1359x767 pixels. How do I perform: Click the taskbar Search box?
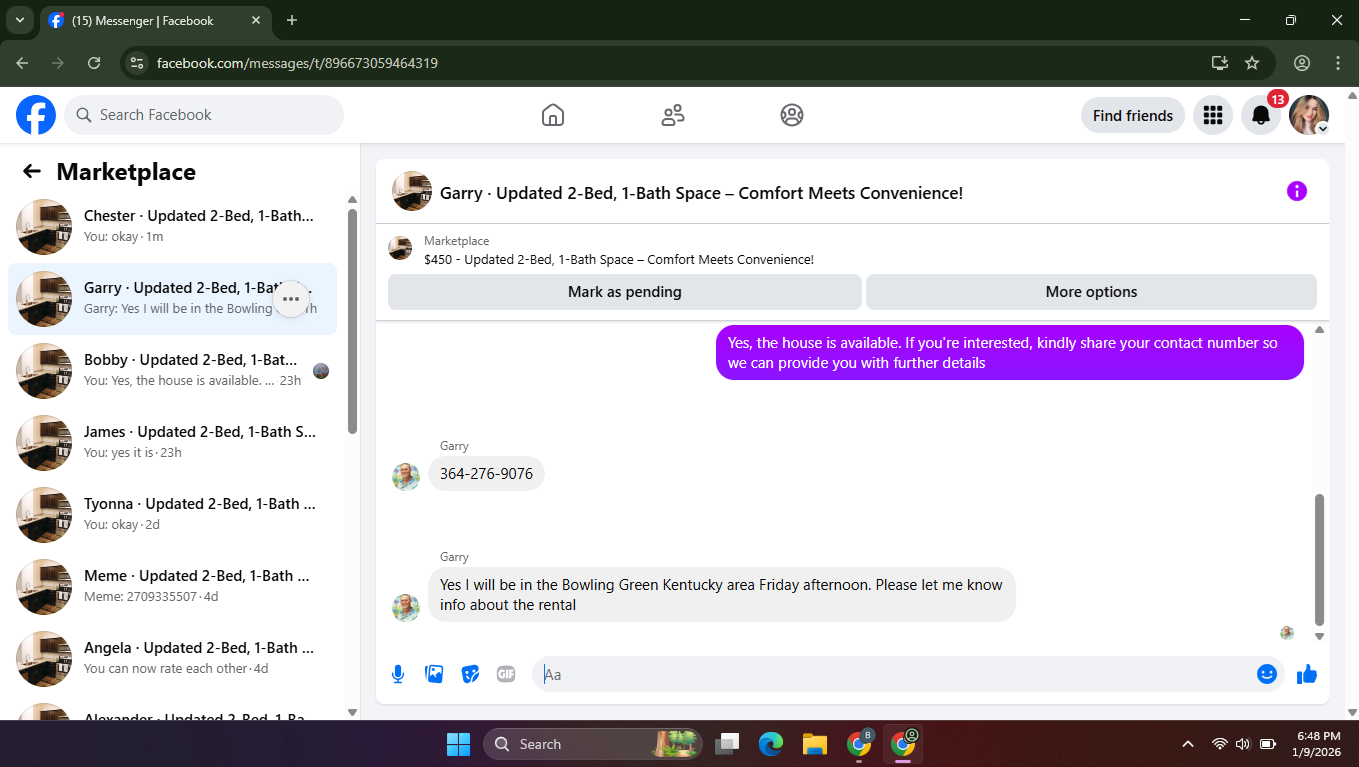pyautogui.click(x=593, y=744)
